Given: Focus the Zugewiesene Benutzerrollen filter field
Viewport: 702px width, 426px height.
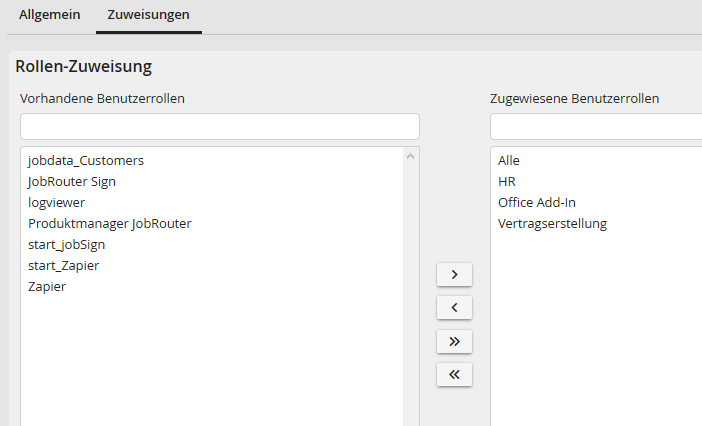Looking at the screenshot, I should pos(596,127).
